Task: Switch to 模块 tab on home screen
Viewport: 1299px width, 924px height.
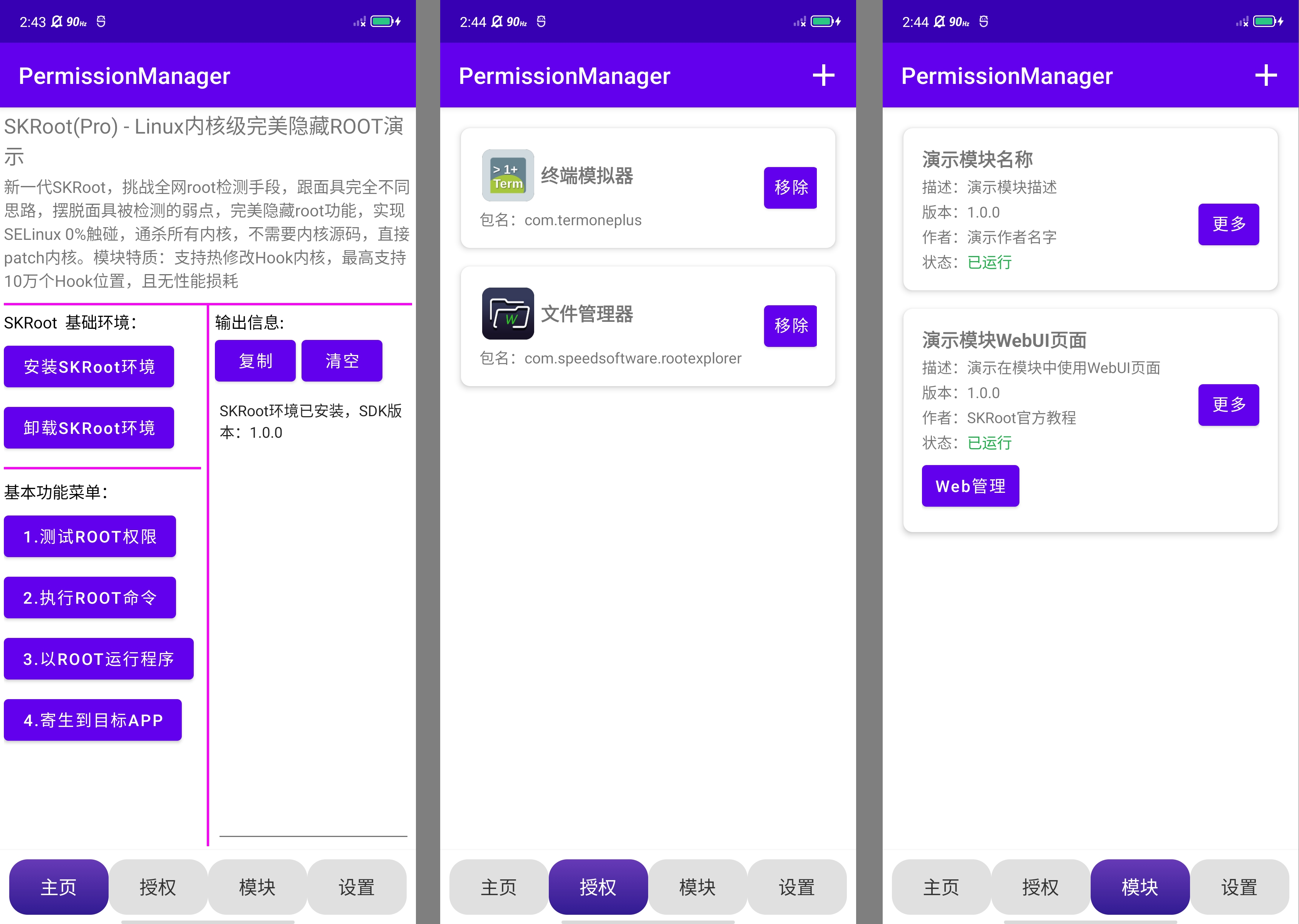Action: coord(257,886)
